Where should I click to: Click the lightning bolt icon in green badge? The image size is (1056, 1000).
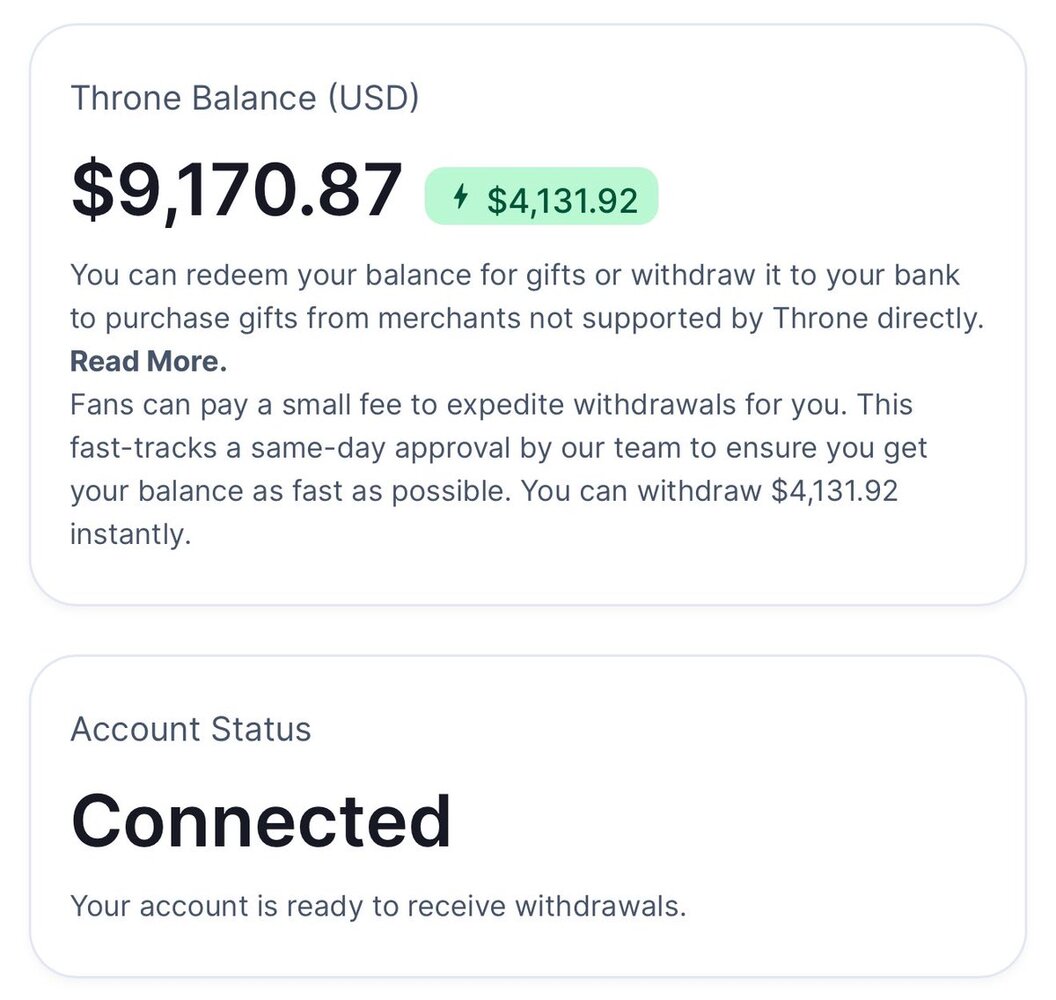click(x=461, y=197)
